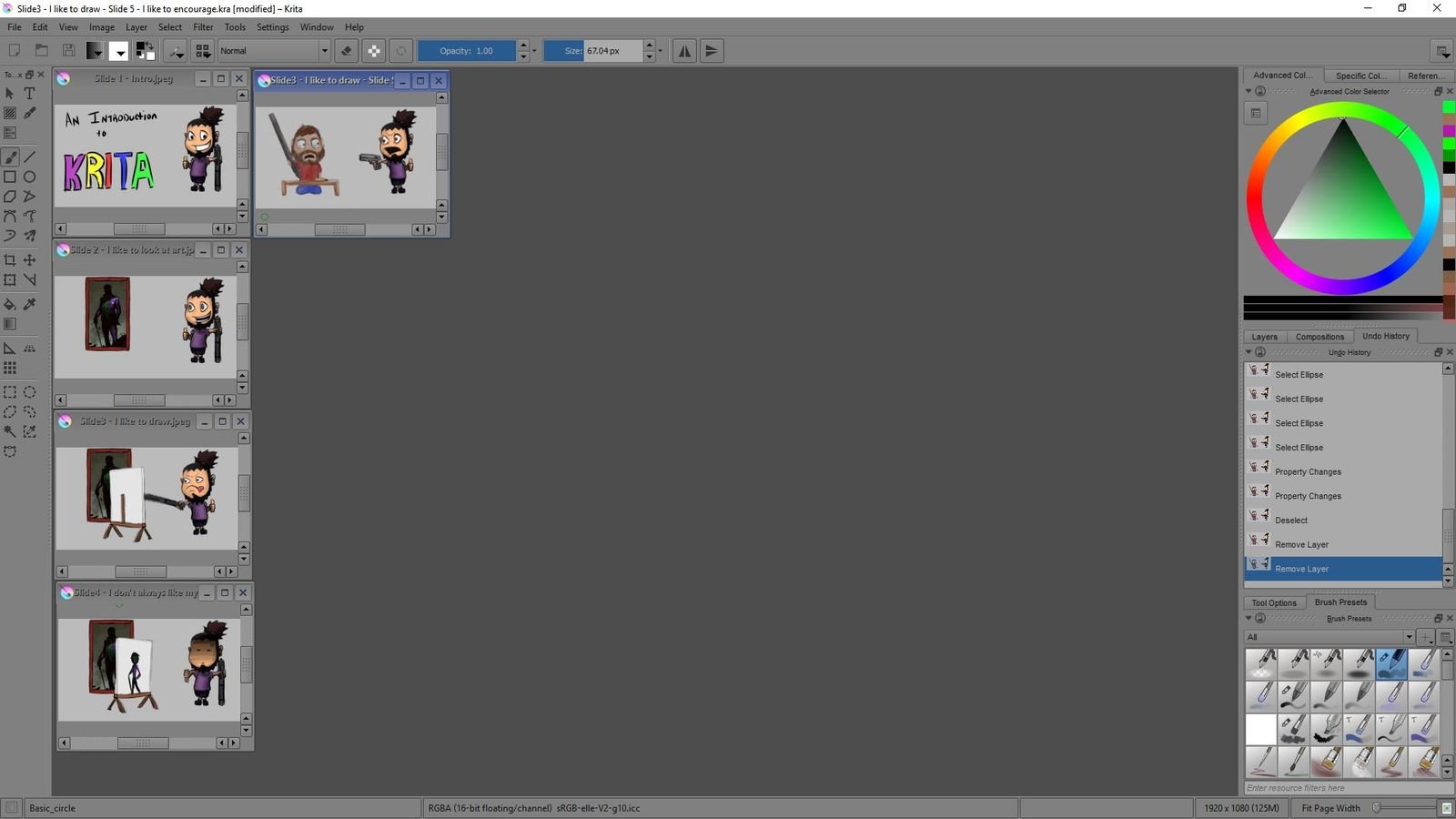The image size is (1456, 819).
Task: Open the gradient chooser dropdown
Action: 95,51
